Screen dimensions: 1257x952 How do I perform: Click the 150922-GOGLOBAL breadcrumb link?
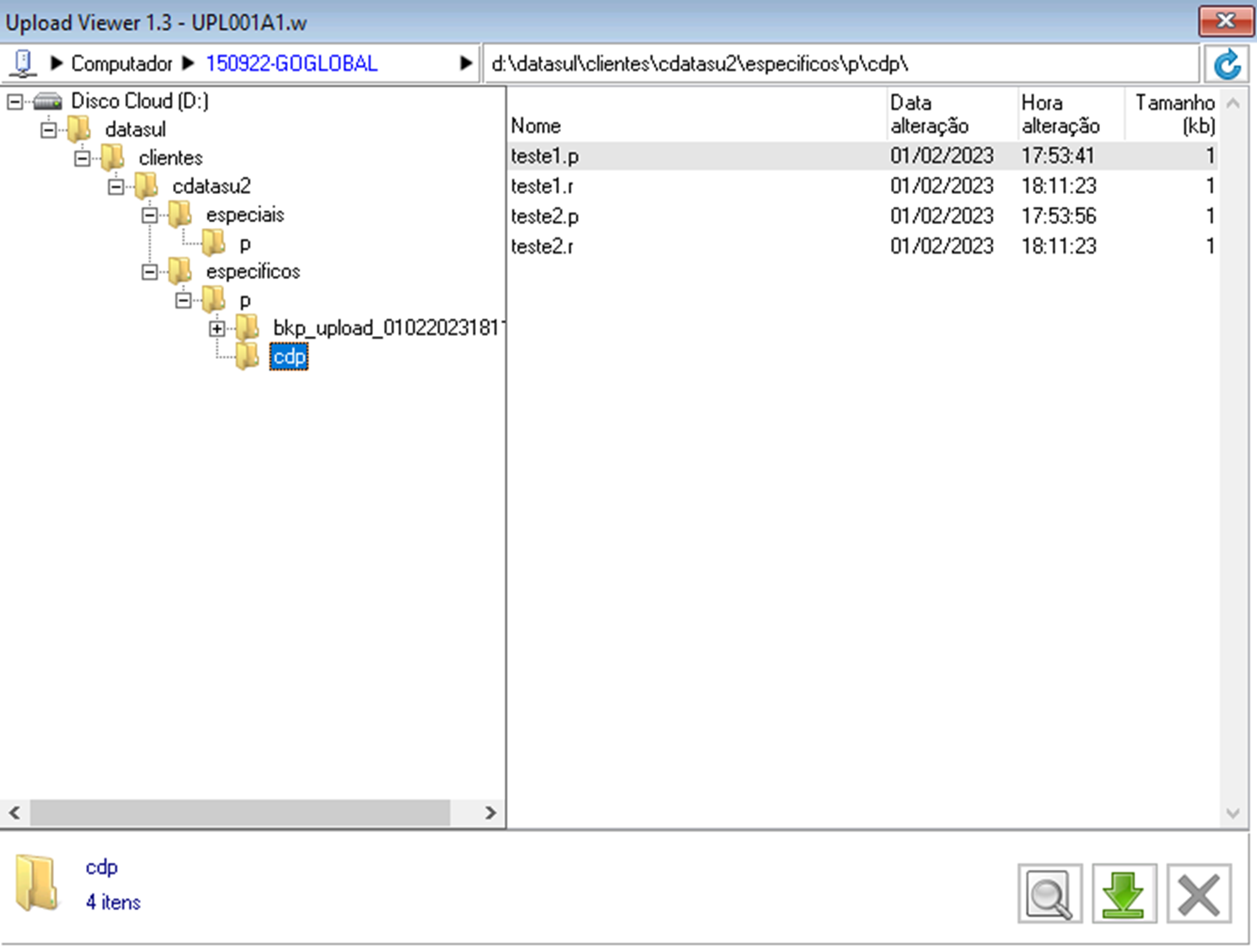[x=291, y=63]
